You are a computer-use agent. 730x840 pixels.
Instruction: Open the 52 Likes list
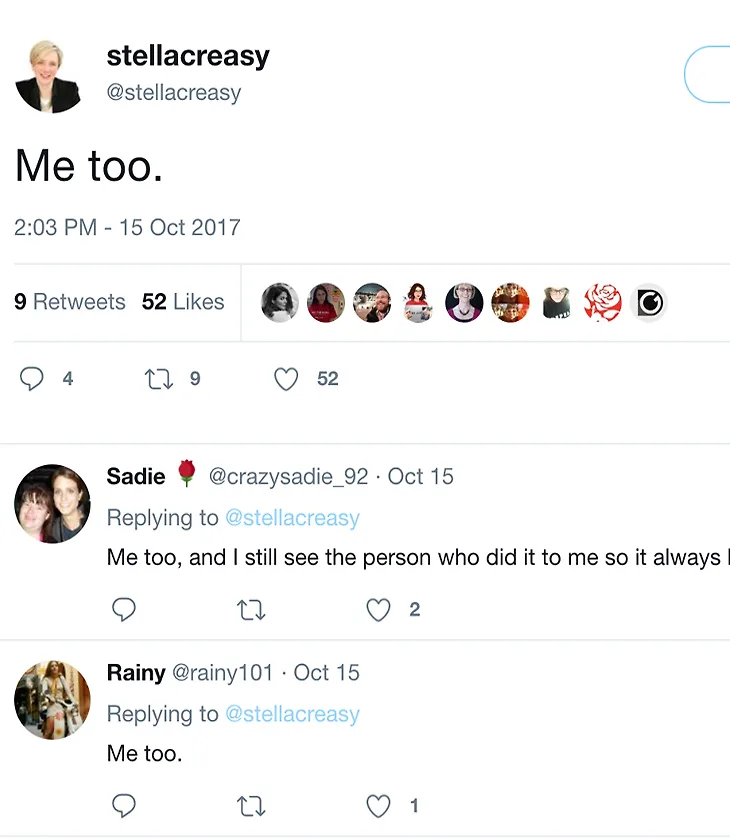(x=183, y=302)
